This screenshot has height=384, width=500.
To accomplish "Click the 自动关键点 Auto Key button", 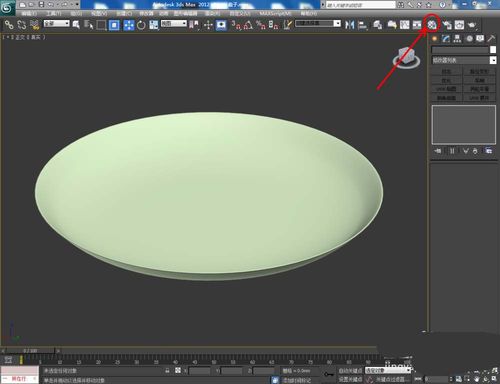I will tap(350, 370).
